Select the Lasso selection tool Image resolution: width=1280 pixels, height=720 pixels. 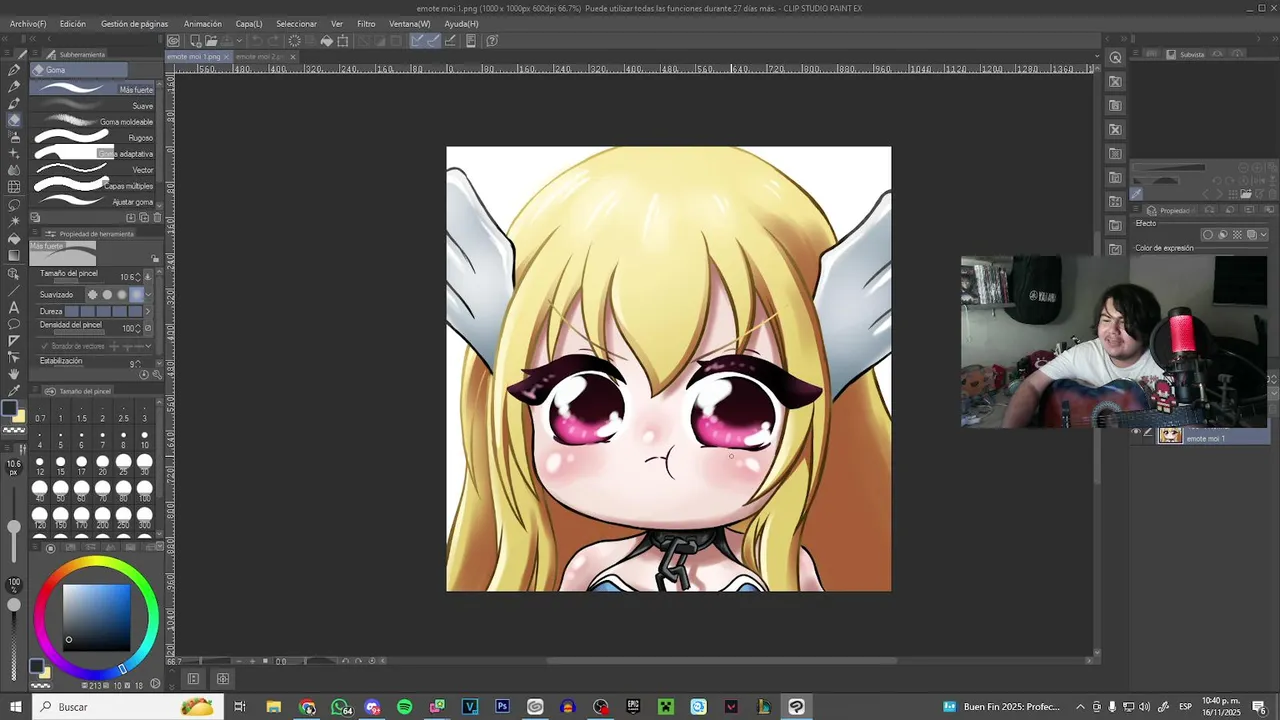coord(14,204)
